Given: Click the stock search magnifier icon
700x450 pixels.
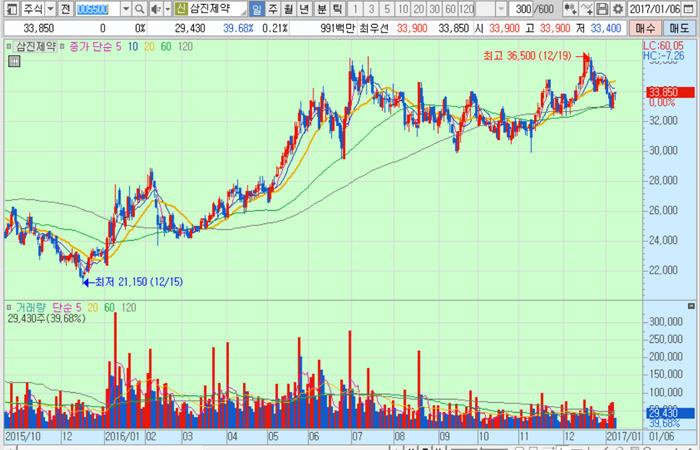Looking at the screenshot, I should click(x=139, y=9).
